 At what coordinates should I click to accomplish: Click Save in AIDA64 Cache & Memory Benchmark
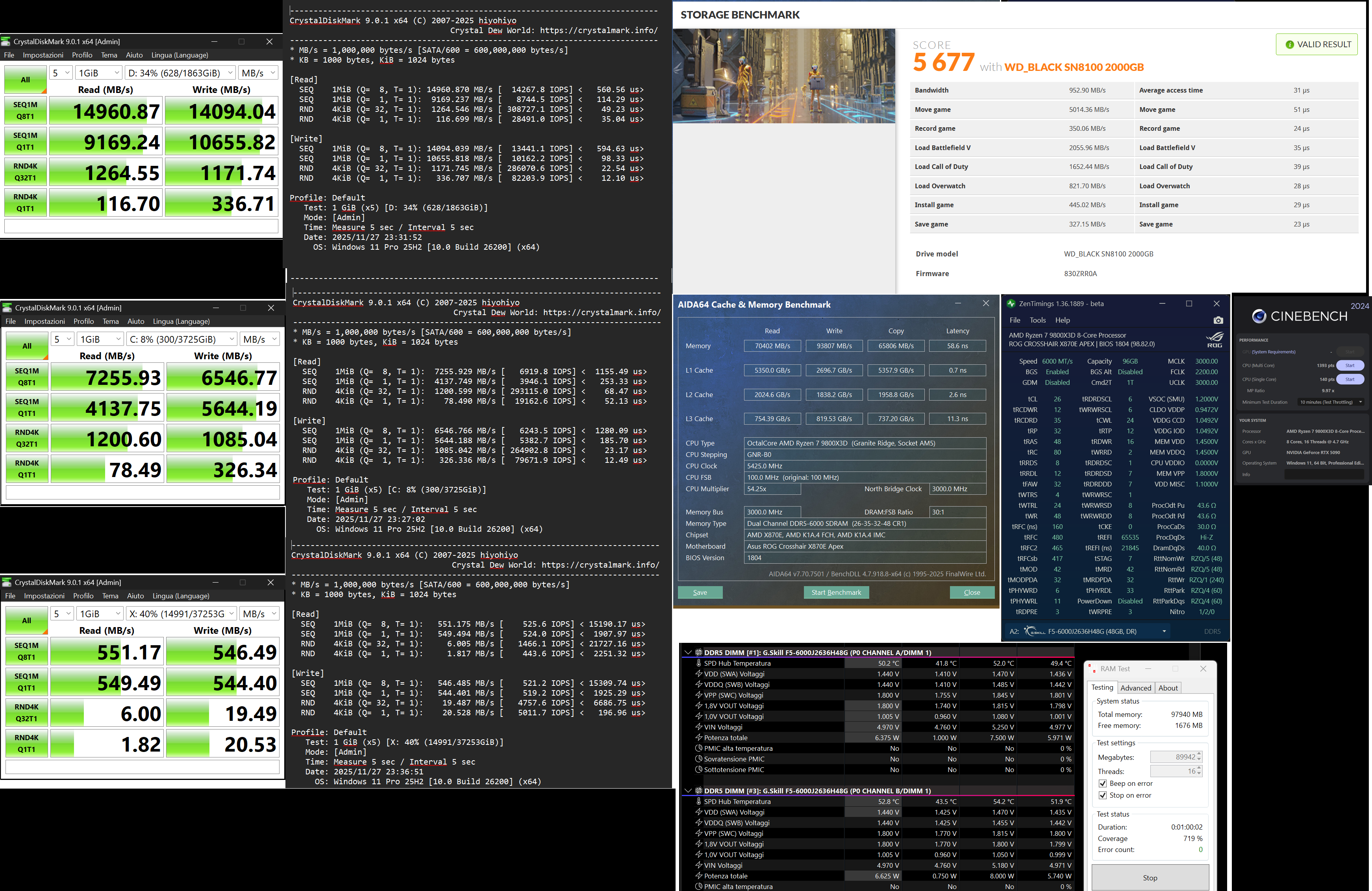[700, 592]
